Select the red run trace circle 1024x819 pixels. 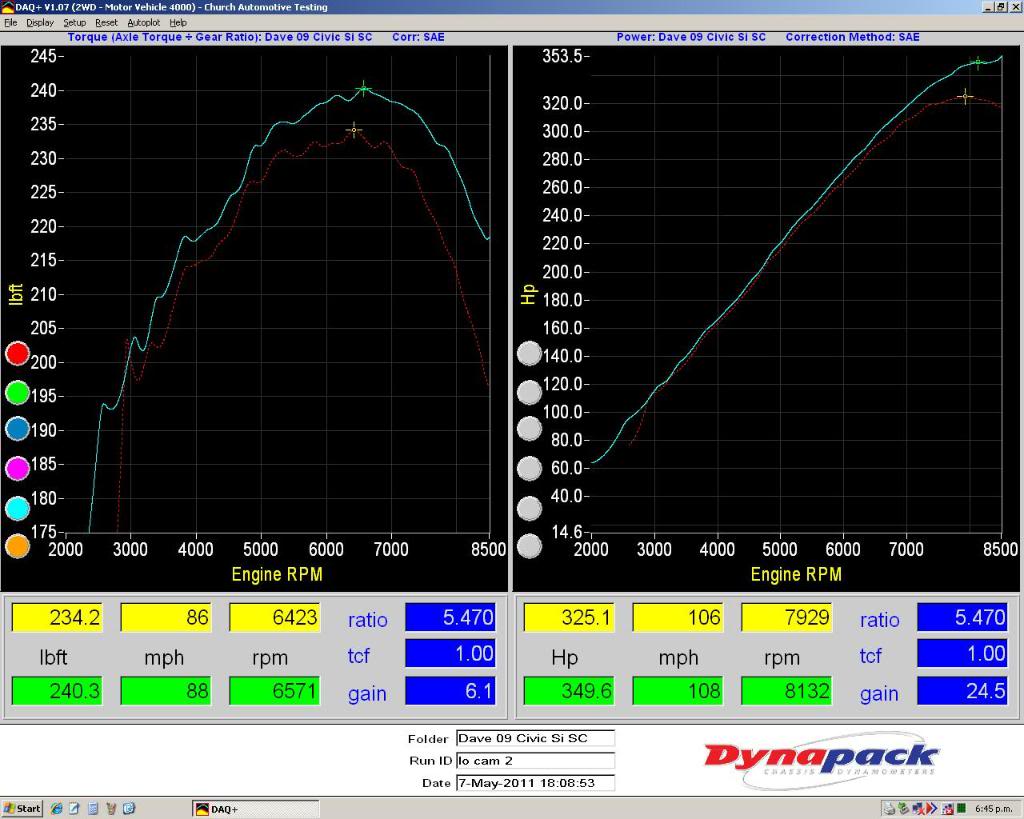point(16,353)
